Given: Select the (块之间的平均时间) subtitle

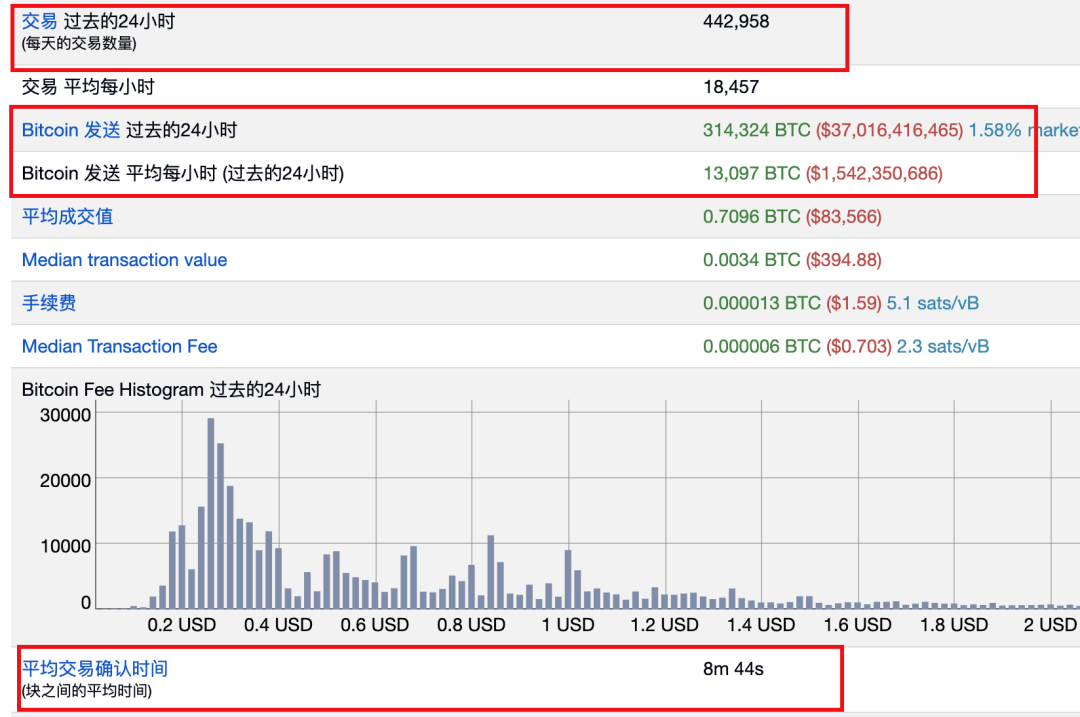Looking at the screenshot, I should pyautogui.click(x=87, y=691).
